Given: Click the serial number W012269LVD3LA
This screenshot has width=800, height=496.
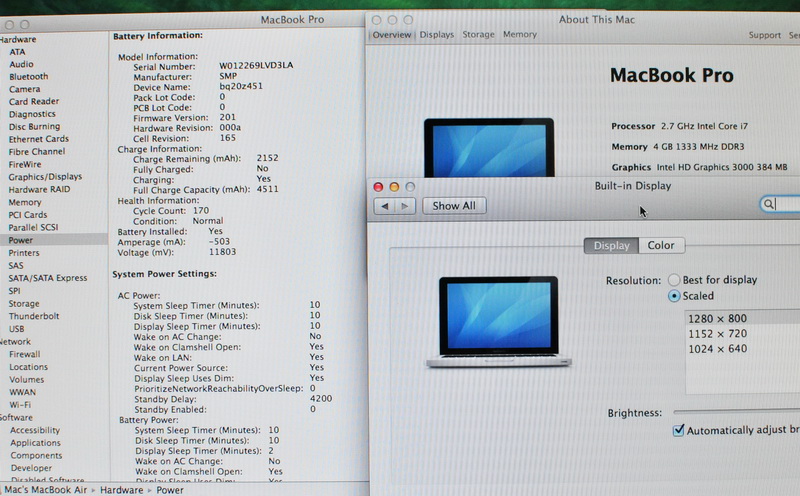Looking at the screenshot, I should coord(256,65).
